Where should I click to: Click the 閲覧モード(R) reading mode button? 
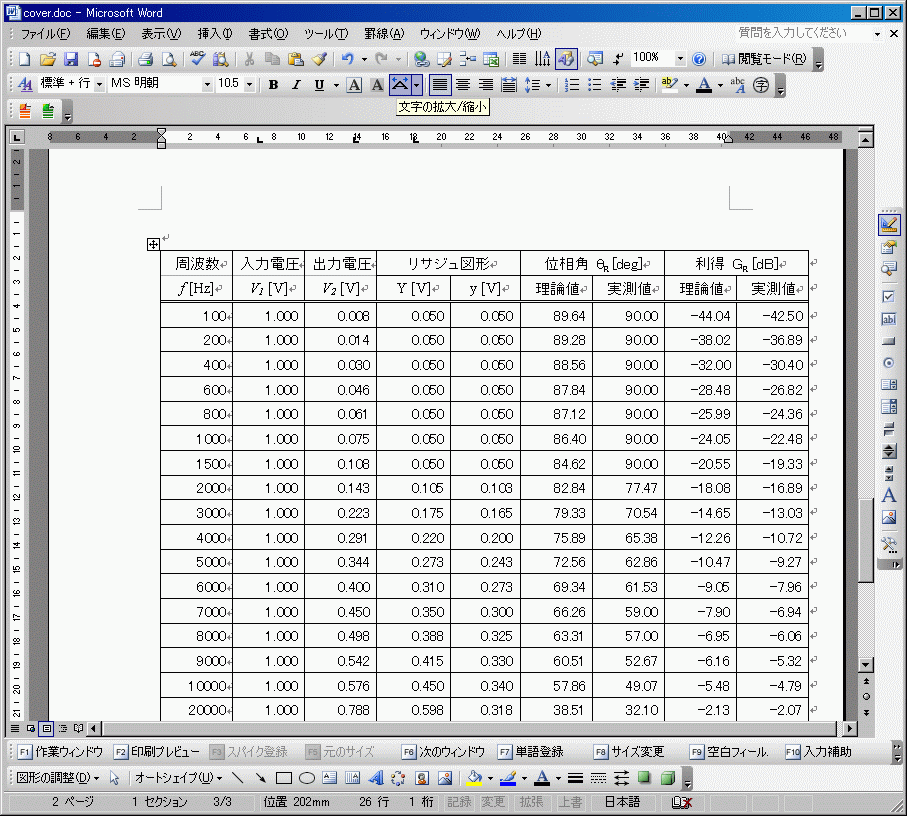point(764,59)
